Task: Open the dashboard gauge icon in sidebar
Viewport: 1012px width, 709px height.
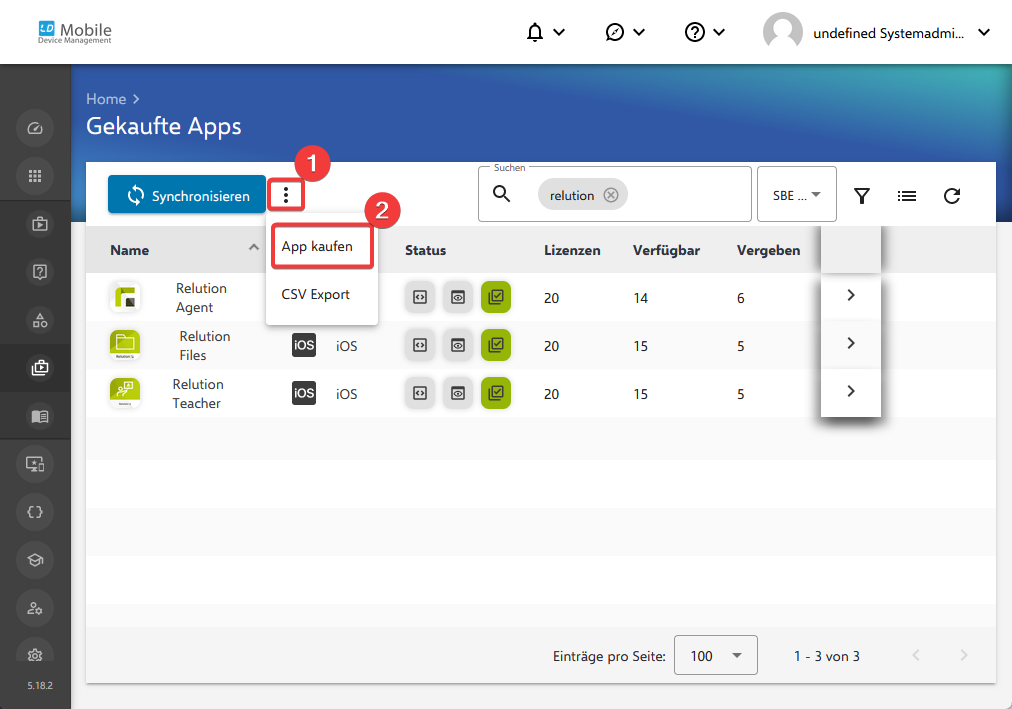Action: pyautogui.click(x=35, y=128)
